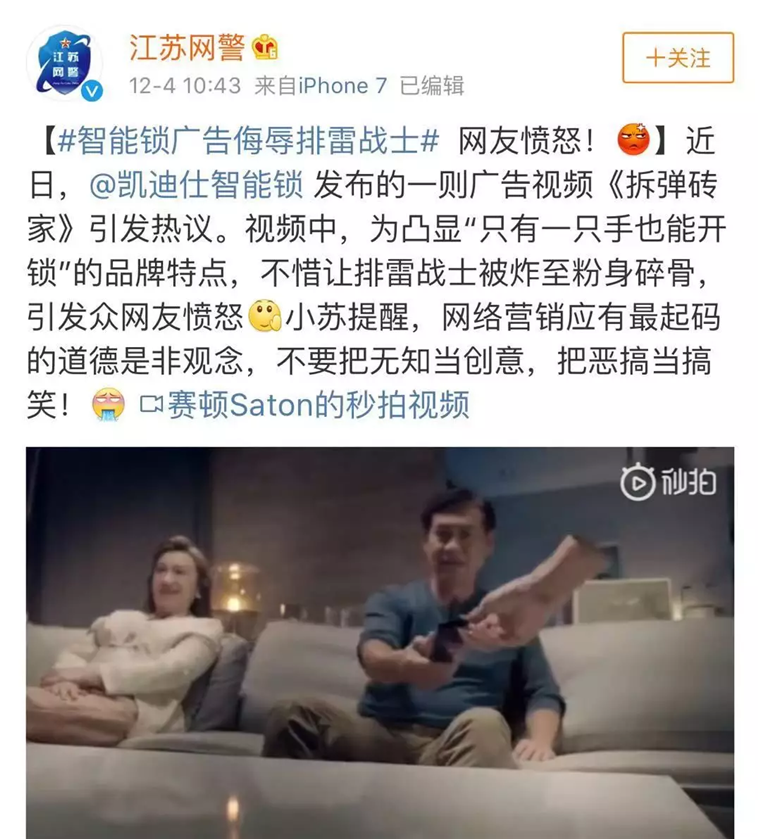The height and width of the screenshot is (839, 760).
Task: Open 赛顿Saton的秒拍视频 link
Action: pos(318,405)
